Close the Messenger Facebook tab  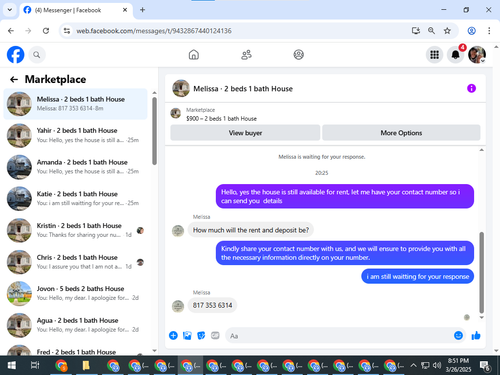click(x=125, y=10)
